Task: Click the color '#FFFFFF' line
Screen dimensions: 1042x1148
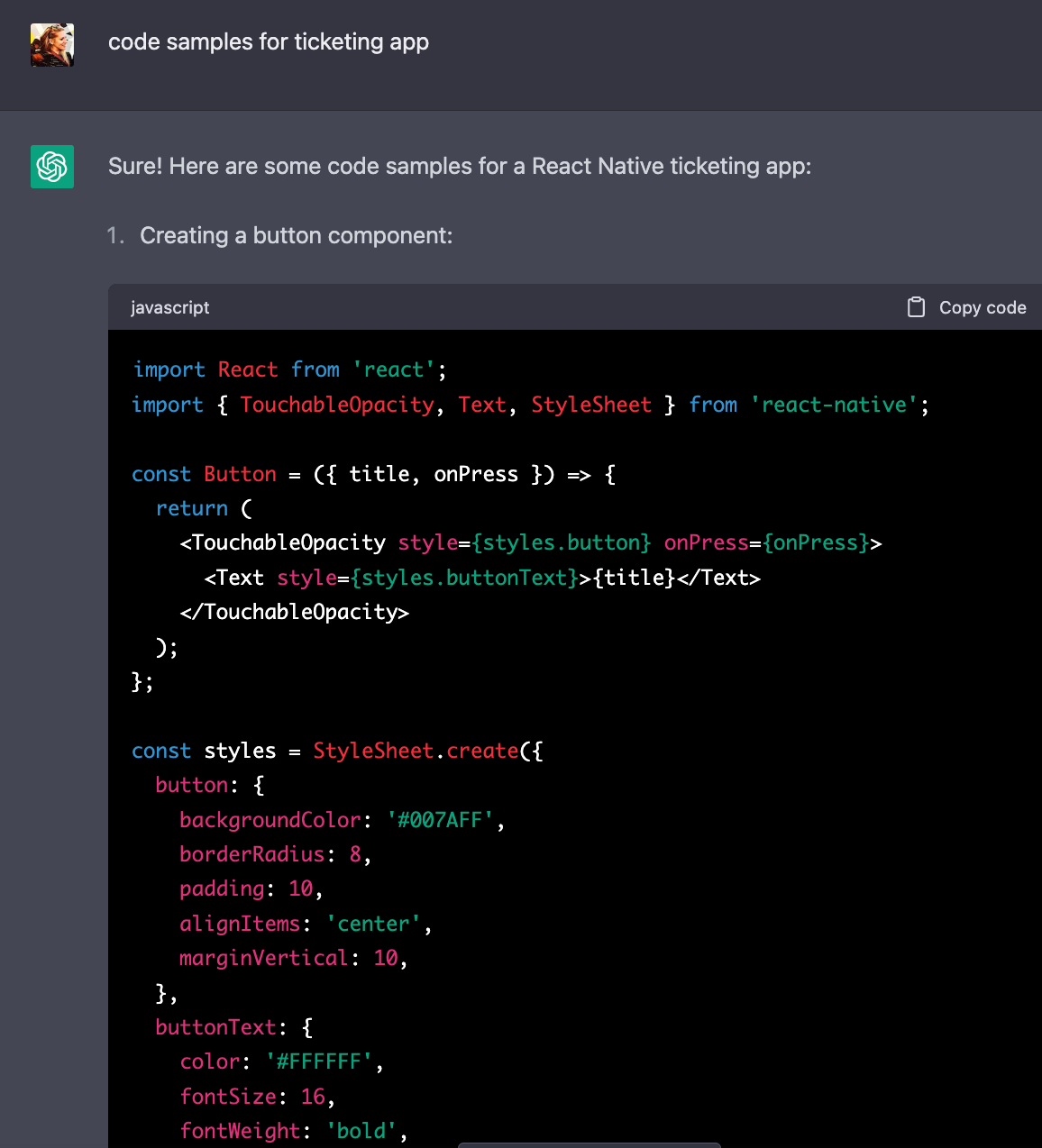Action: [x=282, y=1061]
